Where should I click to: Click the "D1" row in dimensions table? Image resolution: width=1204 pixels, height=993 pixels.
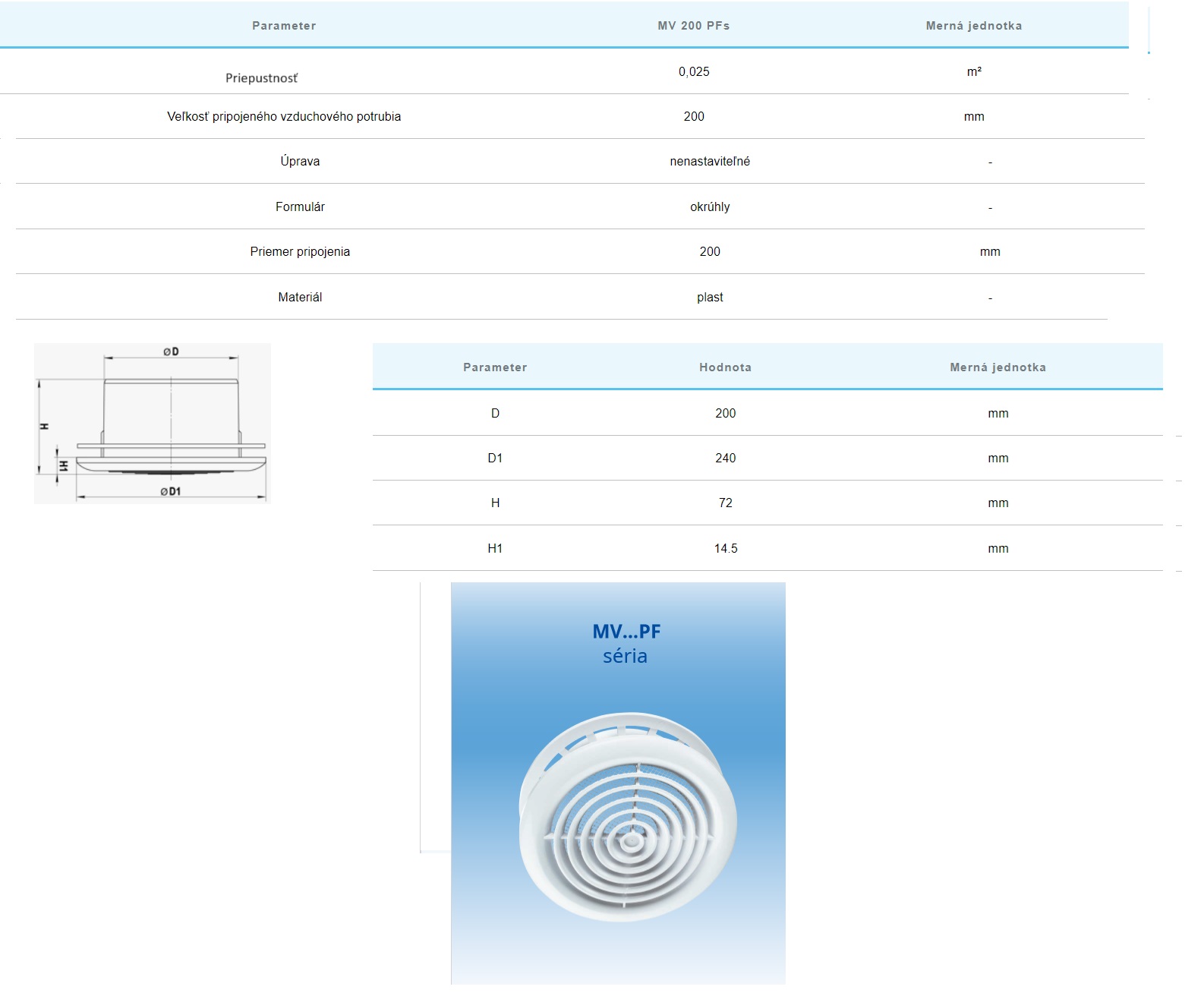point(495,458)
